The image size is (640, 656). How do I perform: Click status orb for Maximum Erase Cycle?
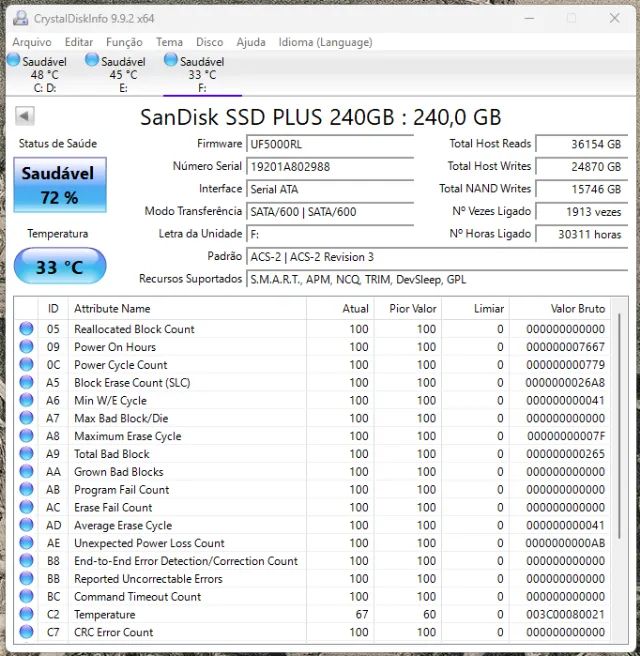(x=26, y=436)
